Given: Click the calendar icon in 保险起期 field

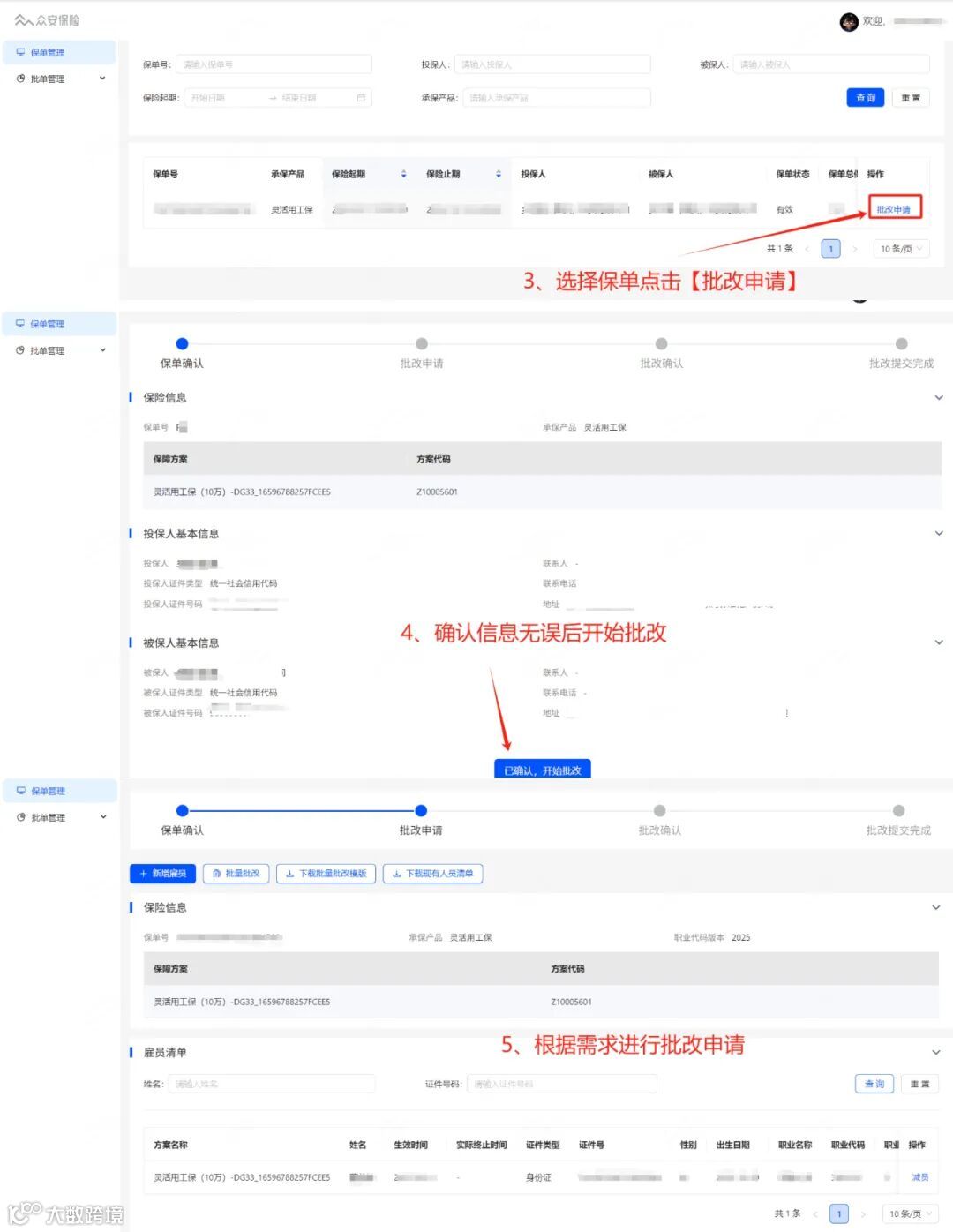Looking at the screenshot, I should pos(361,98).
